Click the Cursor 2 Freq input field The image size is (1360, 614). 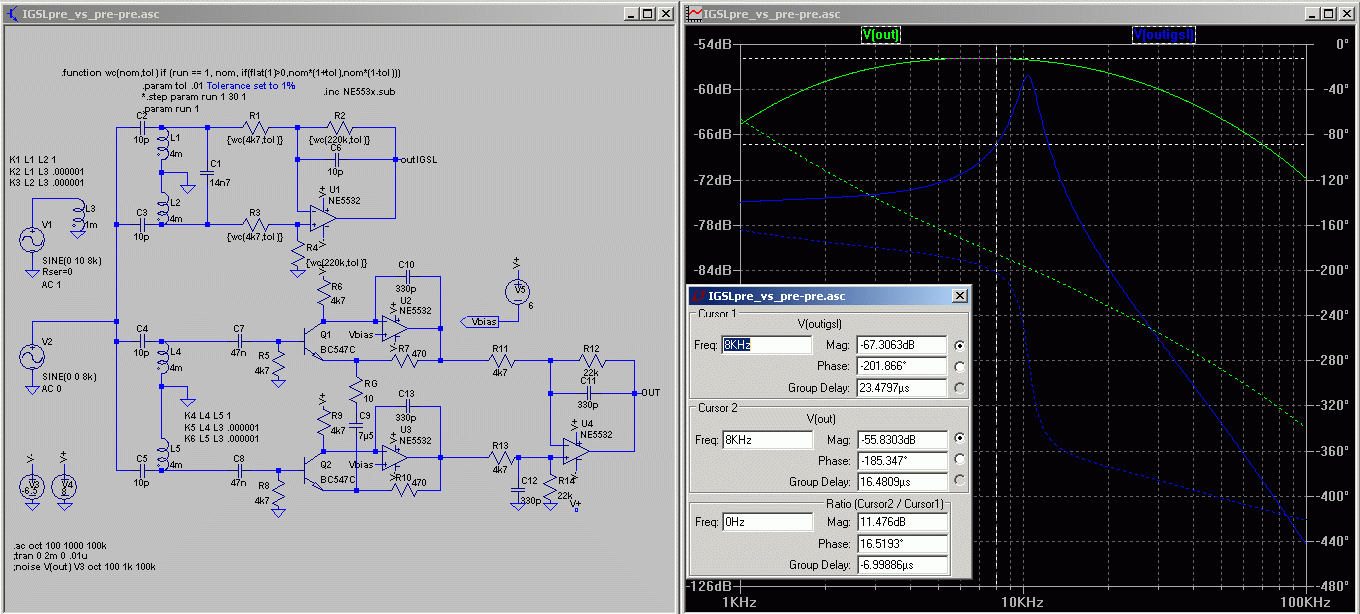click(766, 440)
